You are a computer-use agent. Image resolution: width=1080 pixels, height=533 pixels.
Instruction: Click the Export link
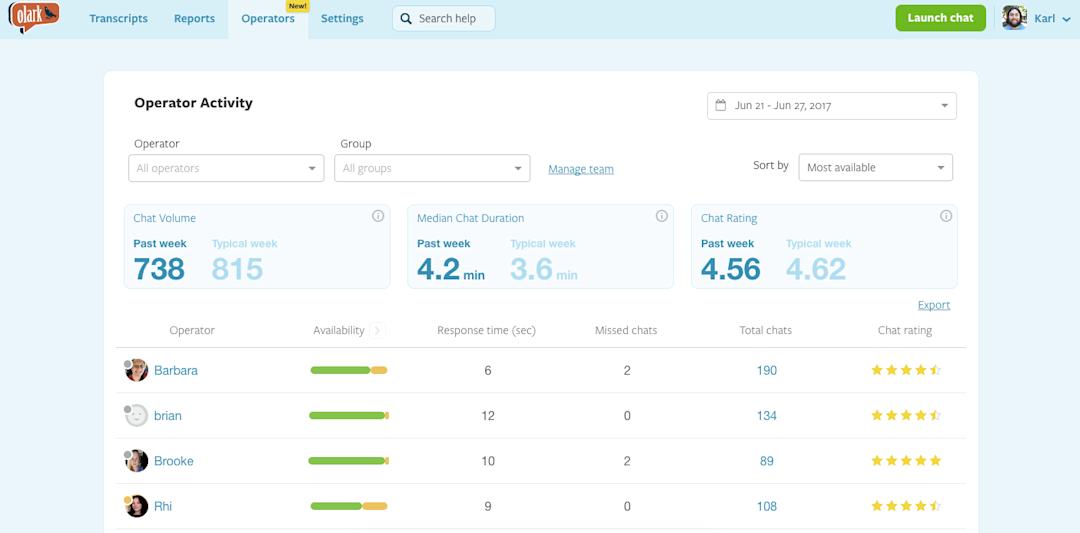pos(934,305)
